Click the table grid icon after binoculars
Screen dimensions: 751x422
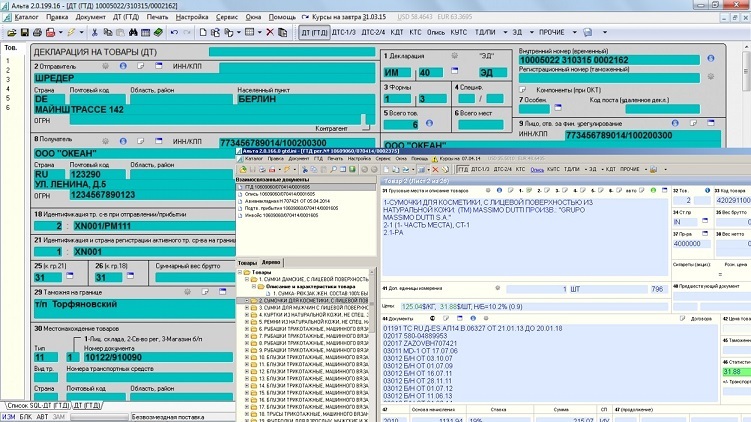point(146,33)
